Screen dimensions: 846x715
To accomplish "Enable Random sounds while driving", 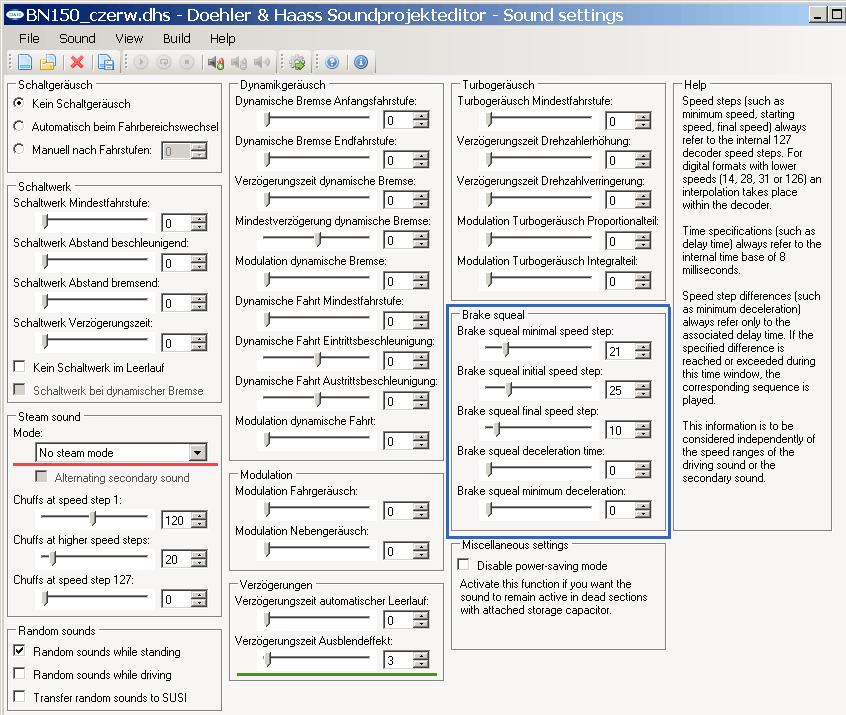I will pos(19,673).
